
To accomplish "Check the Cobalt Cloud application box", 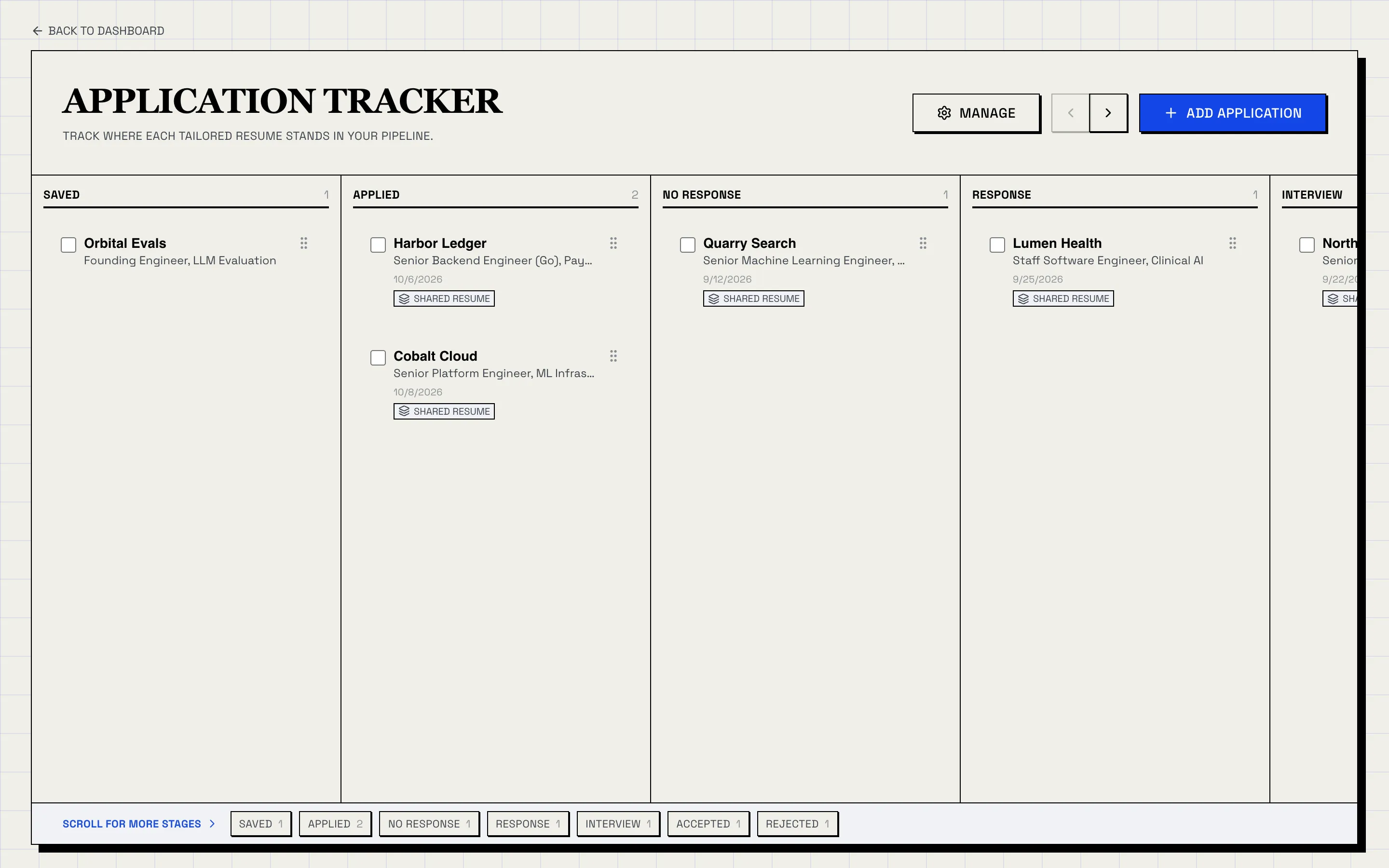I will (378, 358).
